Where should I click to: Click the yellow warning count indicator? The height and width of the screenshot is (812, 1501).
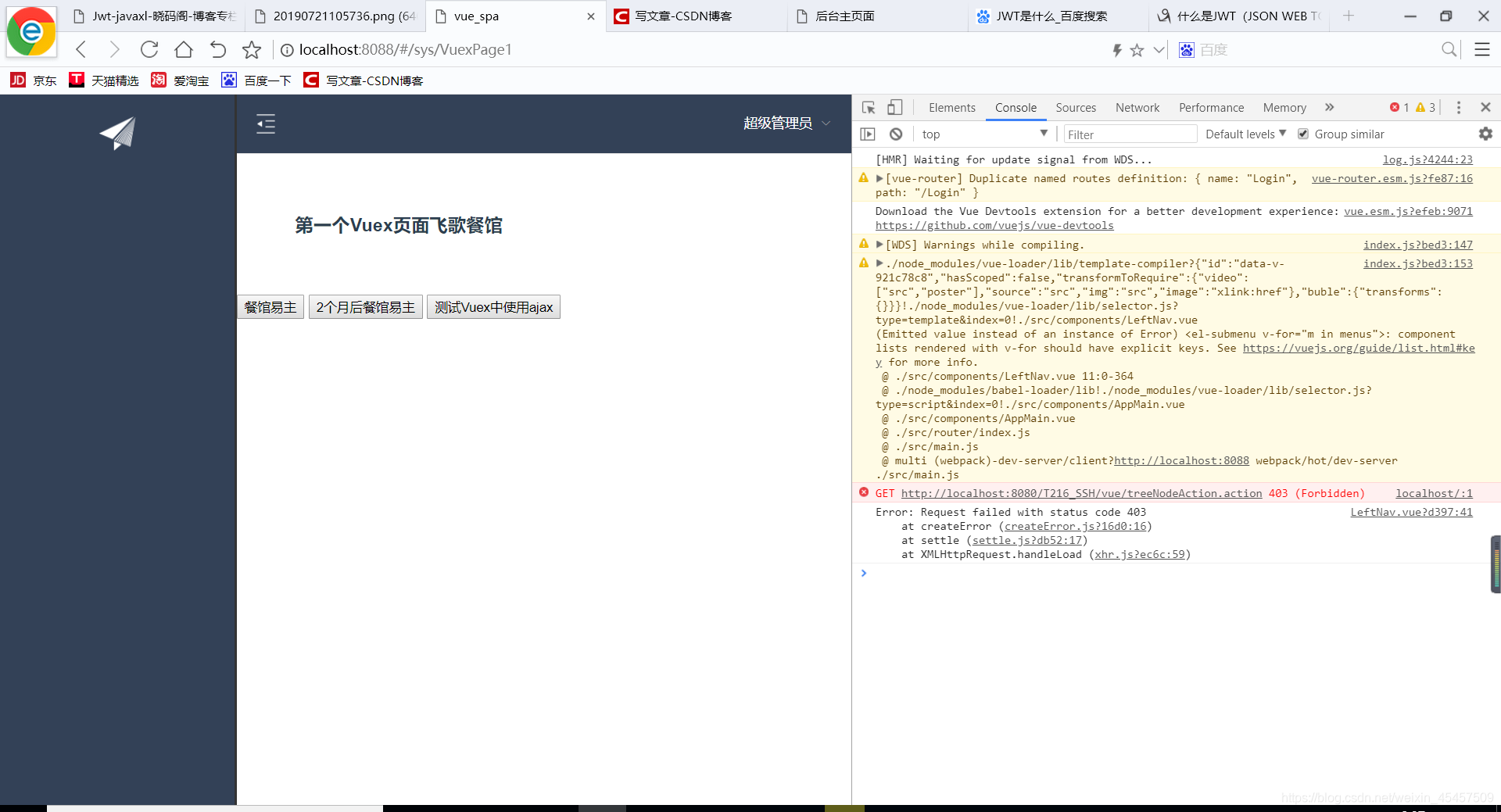[1426, 108]
